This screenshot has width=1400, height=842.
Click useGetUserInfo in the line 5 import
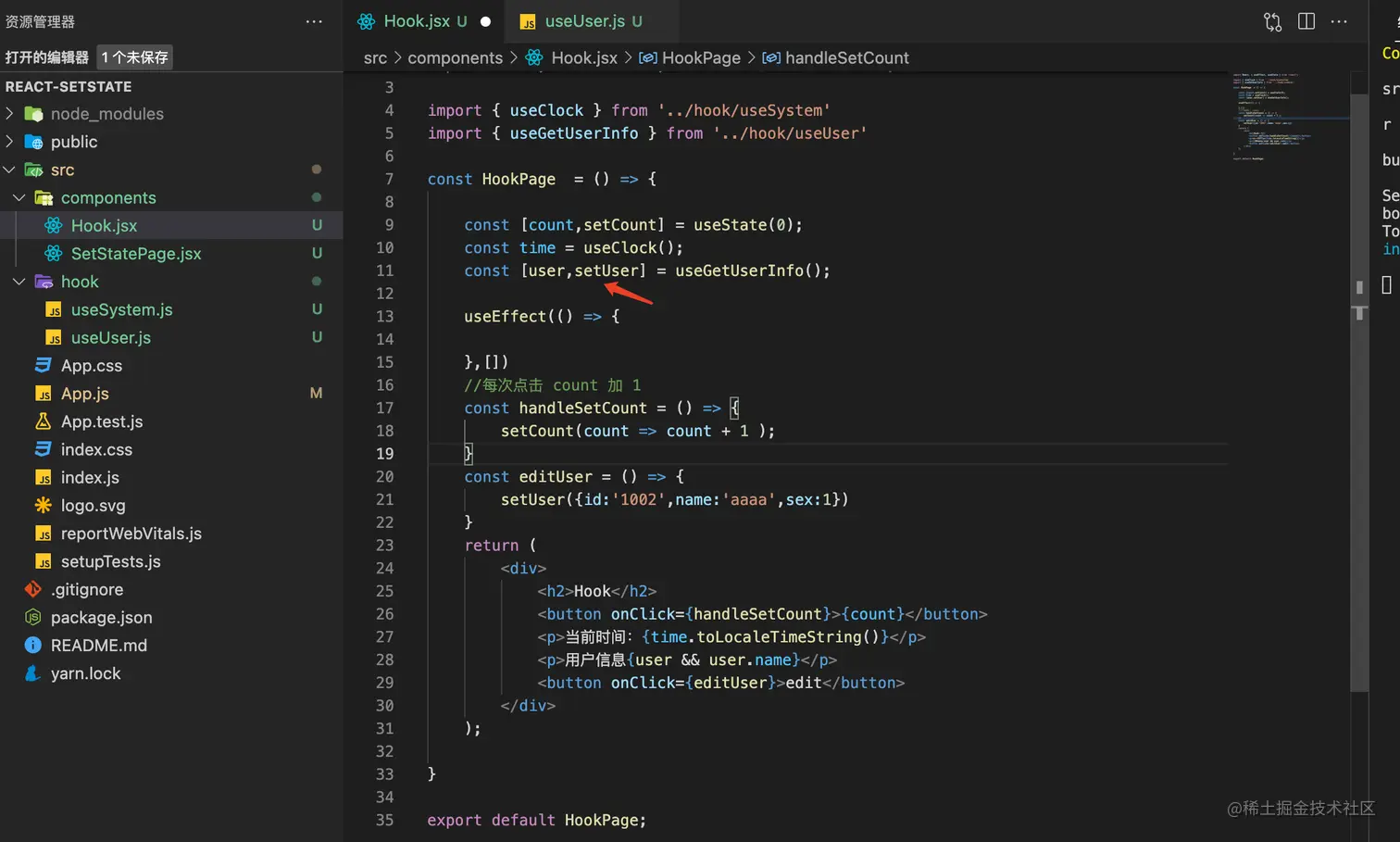(x=574, y=133)
